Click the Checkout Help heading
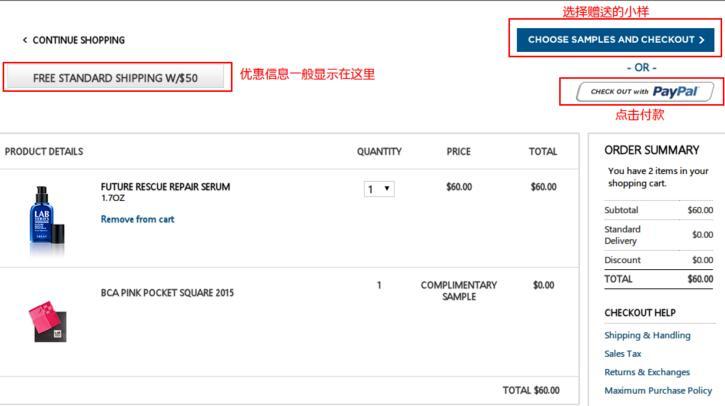 pos(640,313)
